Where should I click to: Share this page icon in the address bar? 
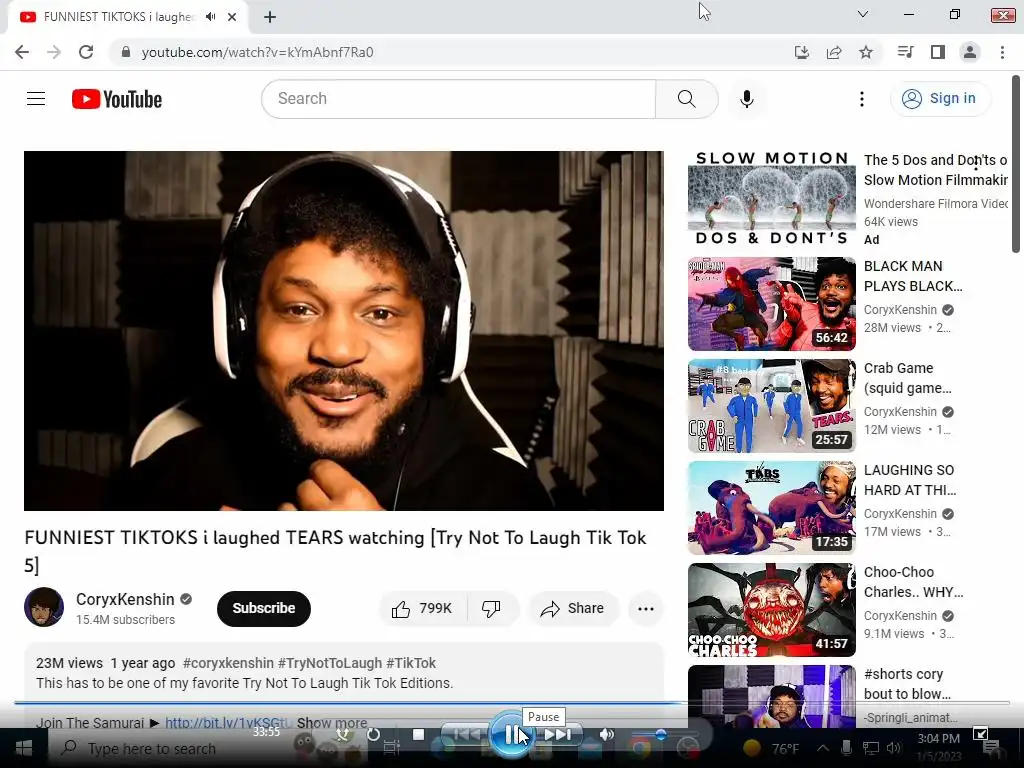coord(834,52)
